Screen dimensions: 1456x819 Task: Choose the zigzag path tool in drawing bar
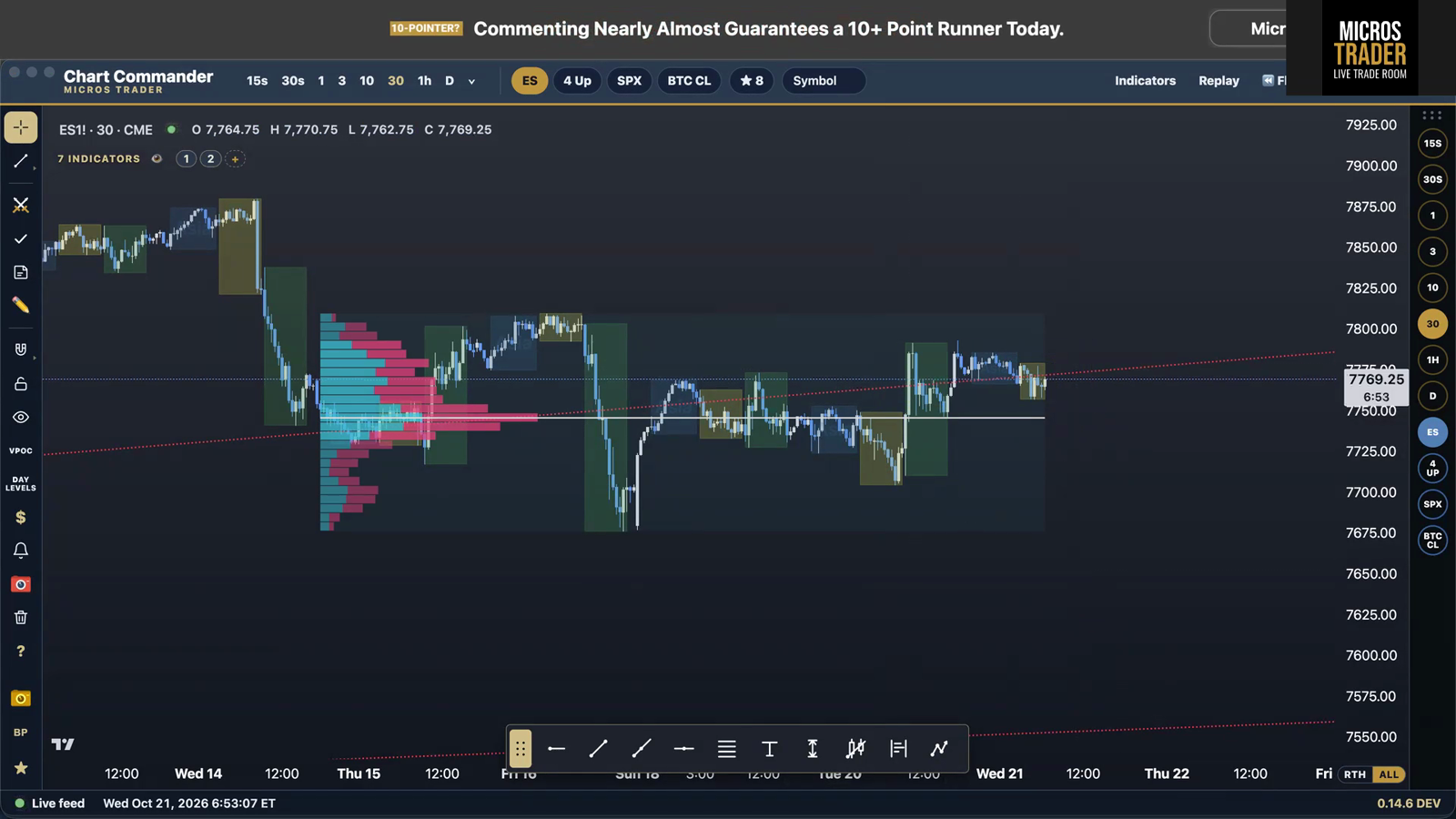[939, 749]
